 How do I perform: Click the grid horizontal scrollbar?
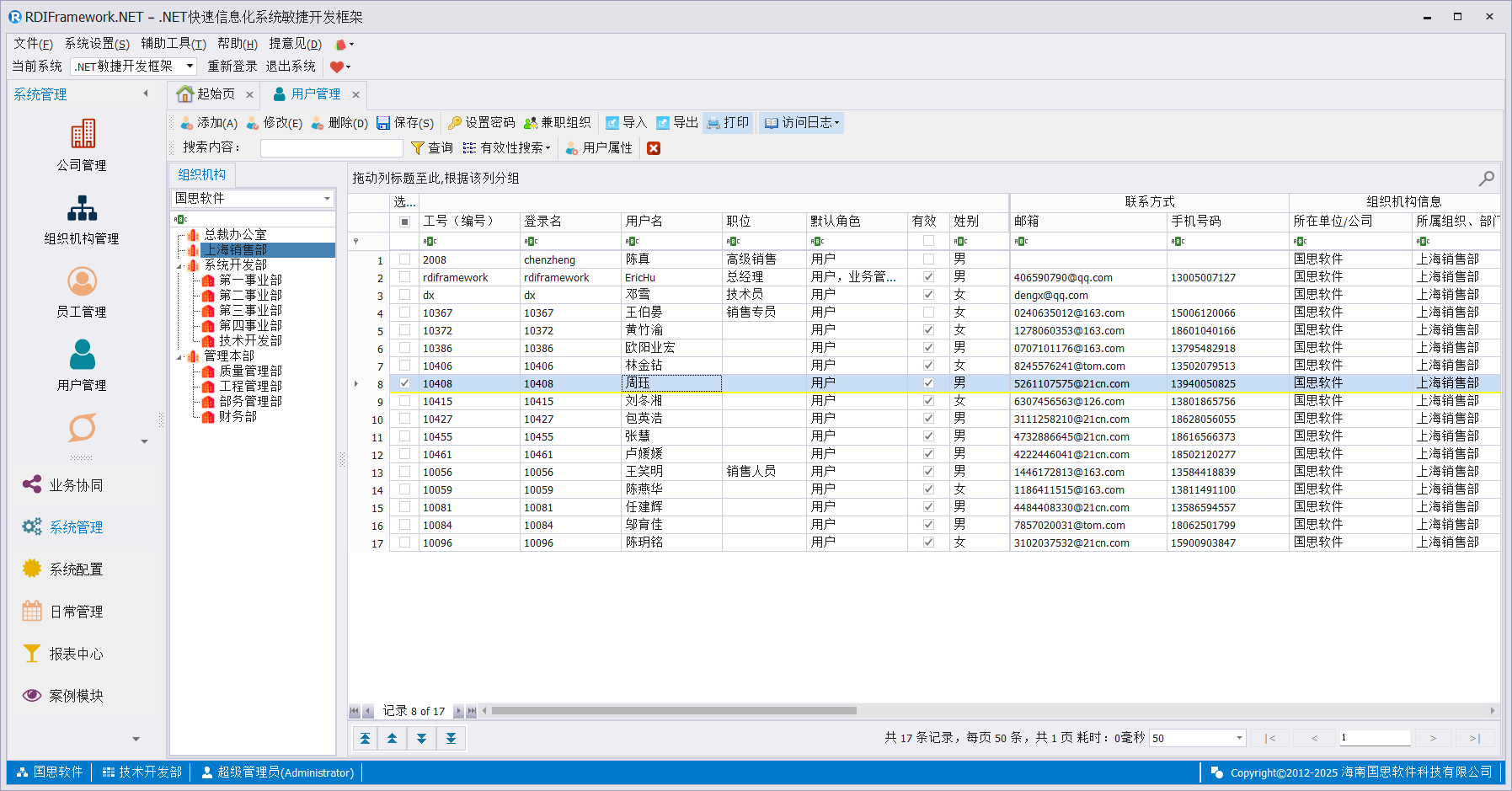click(674, 711)
